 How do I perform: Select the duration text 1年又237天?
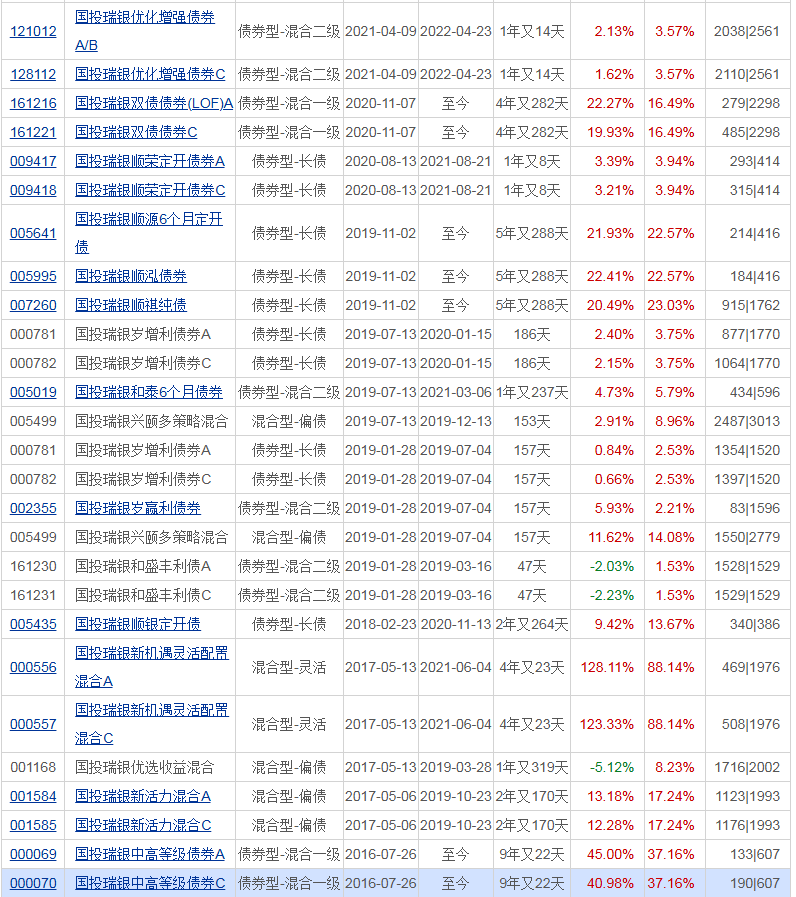pyautogui.click(x=532, y=393)
